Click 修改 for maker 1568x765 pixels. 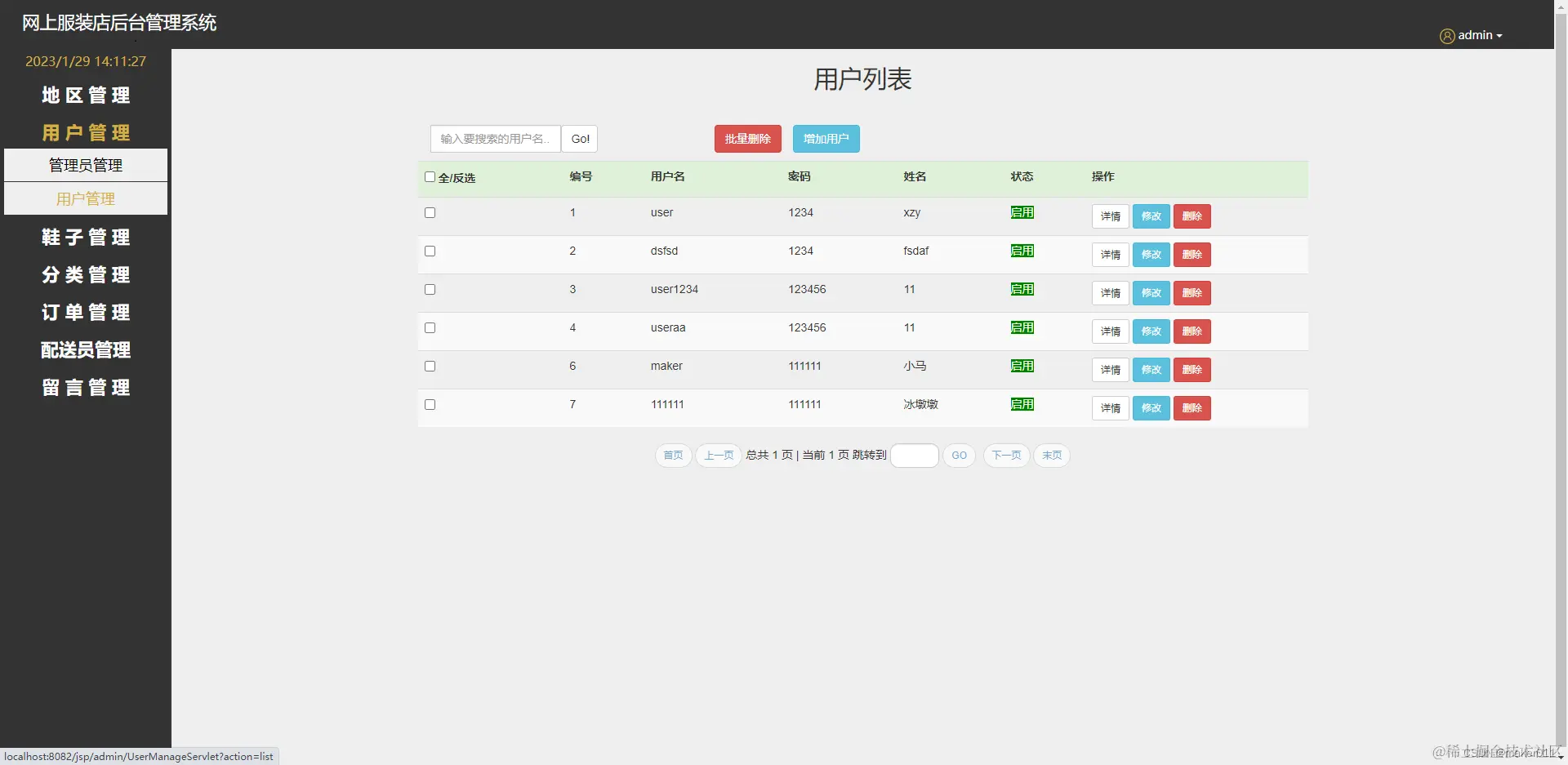[1151, 370]
